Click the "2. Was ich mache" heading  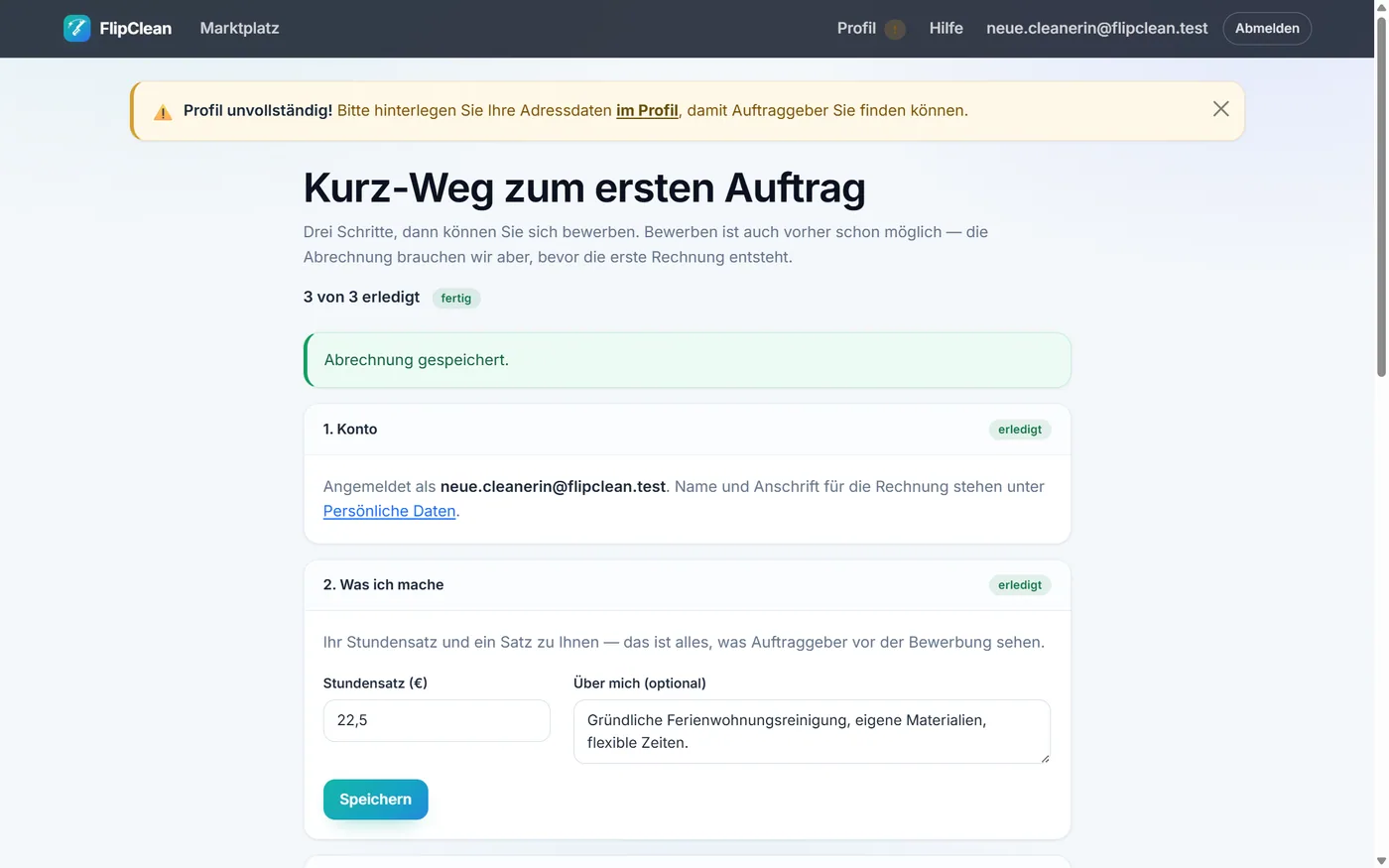(x=383, y=585)
